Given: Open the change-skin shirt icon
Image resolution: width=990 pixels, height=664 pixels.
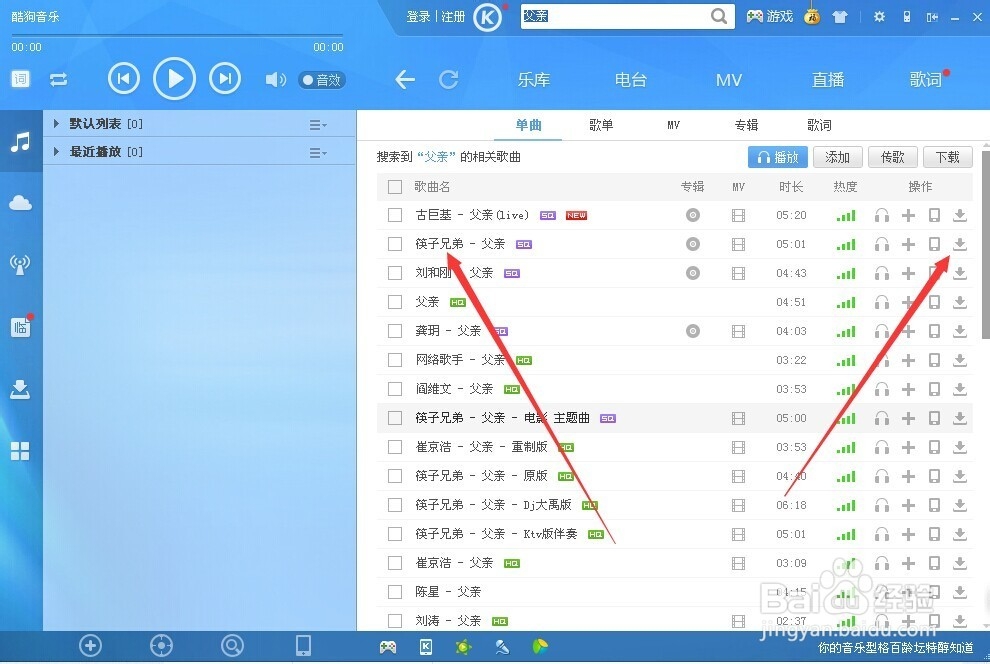Looking at the screenshot, I should click(x=840, y=16).
